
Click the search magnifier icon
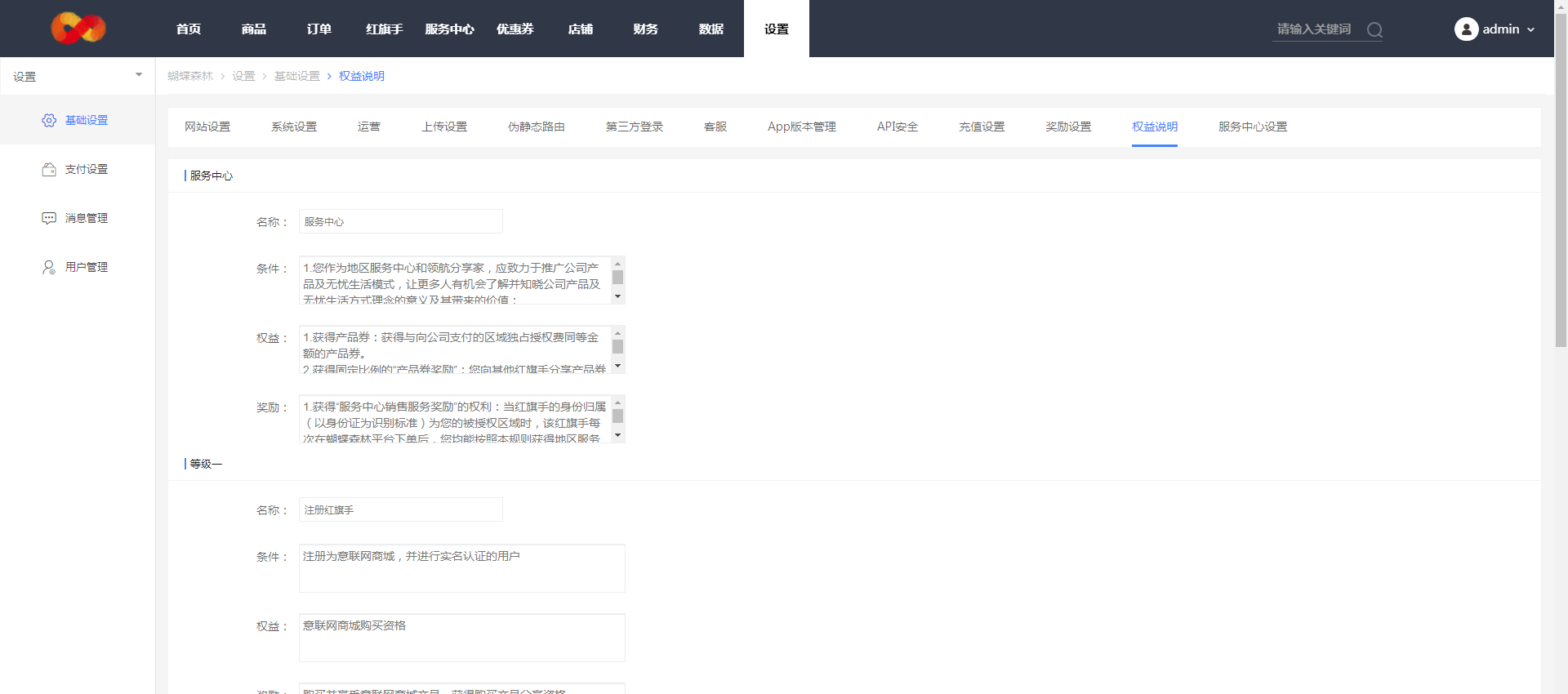click(x=1375, y=30)
